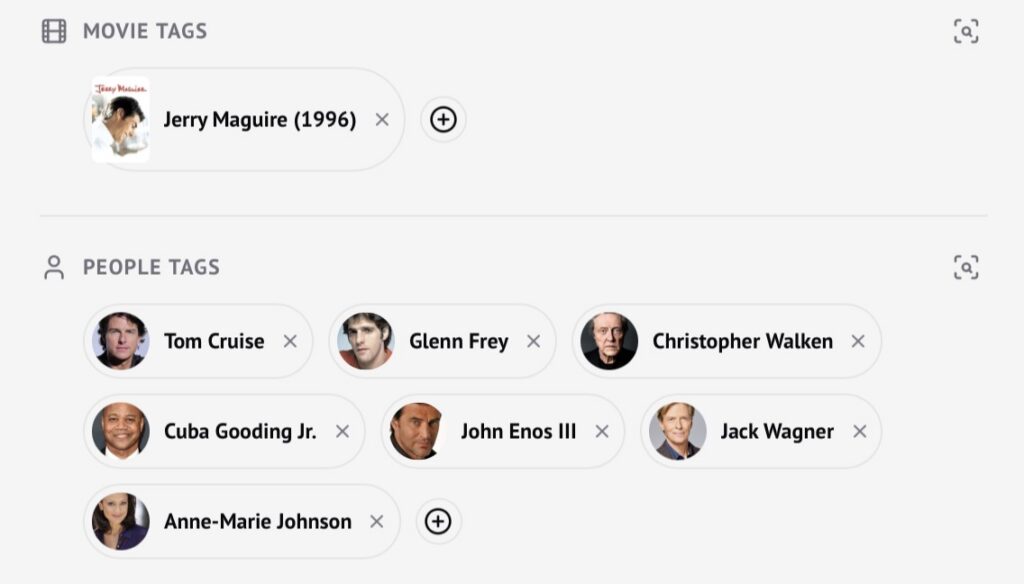The width and height of the screenshot is (1024, 584).
Task: Remove the Glenn Frey tag
Action: (533, 341)
